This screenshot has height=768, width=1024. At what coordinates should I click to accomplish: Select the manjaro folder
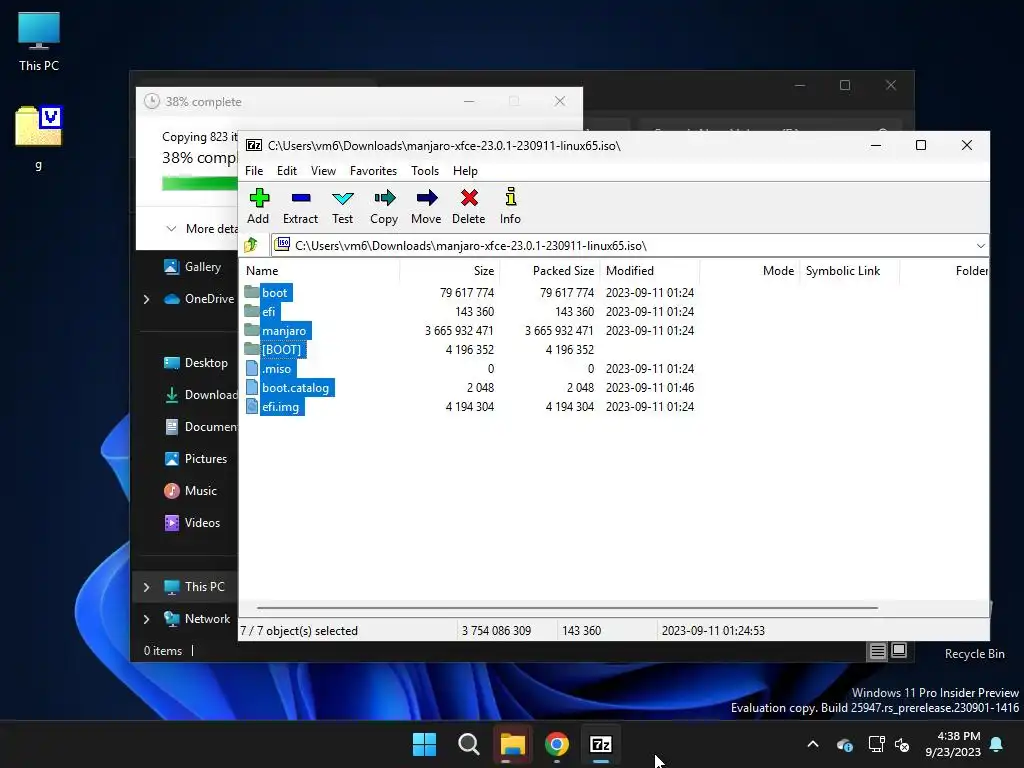[276, 330]
